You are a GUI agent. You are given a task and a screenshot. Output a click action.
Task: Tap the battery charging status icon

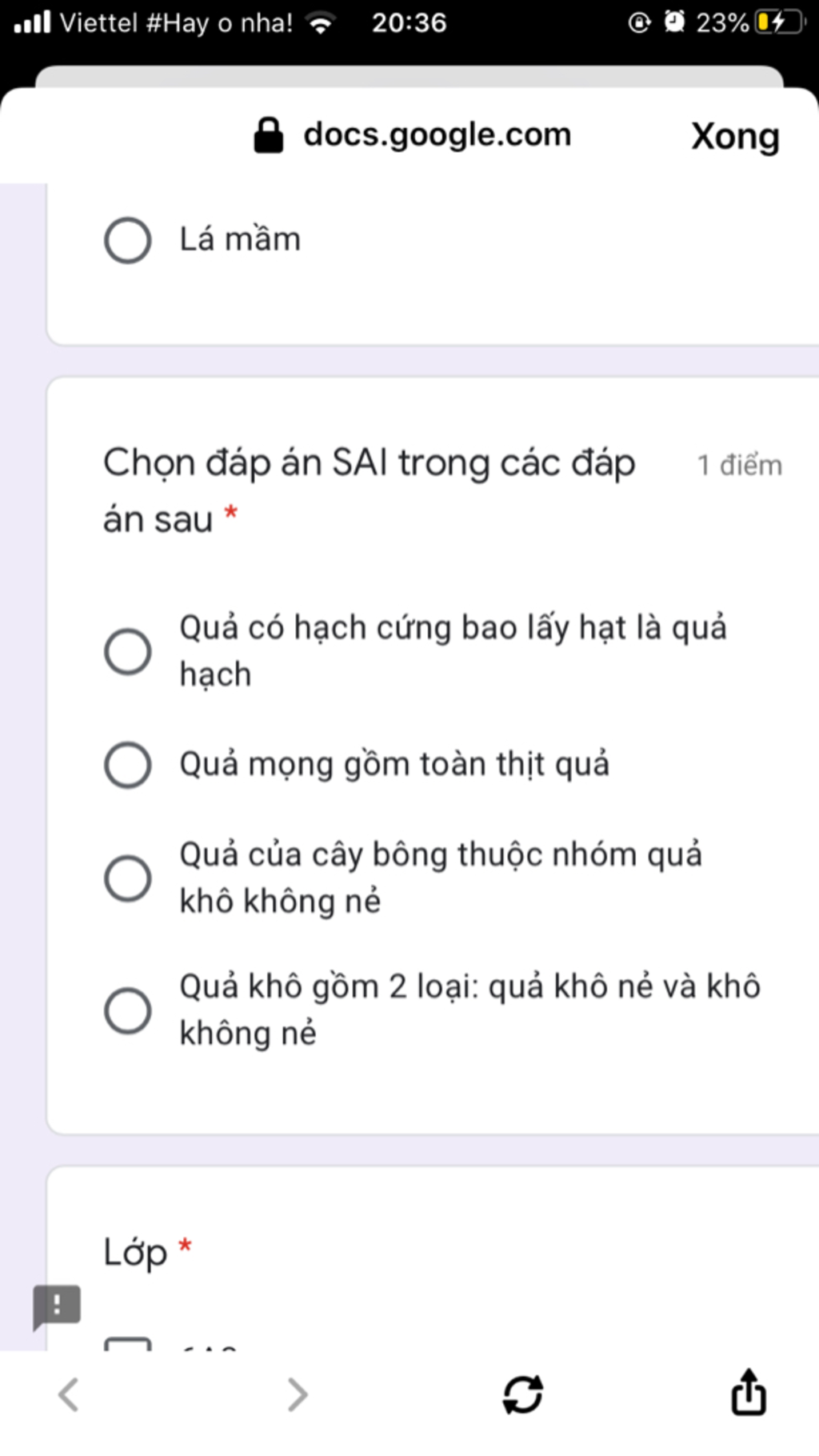point(777,22)
